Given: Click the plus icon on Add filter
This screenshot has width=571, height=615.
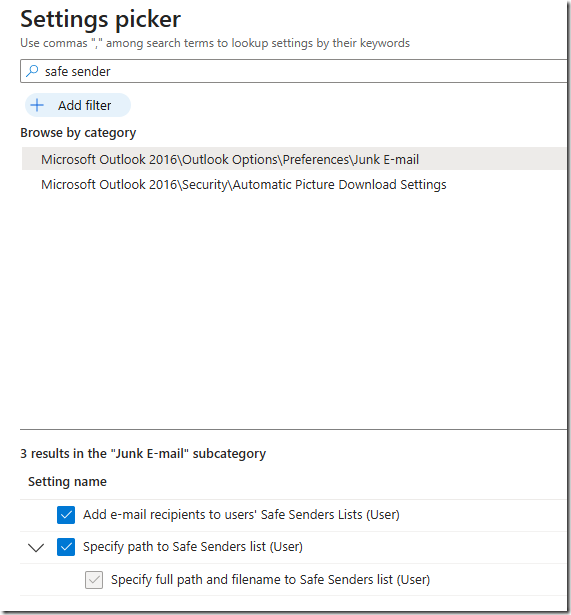Looking at the screenshot, I should (x=37, y=105).
